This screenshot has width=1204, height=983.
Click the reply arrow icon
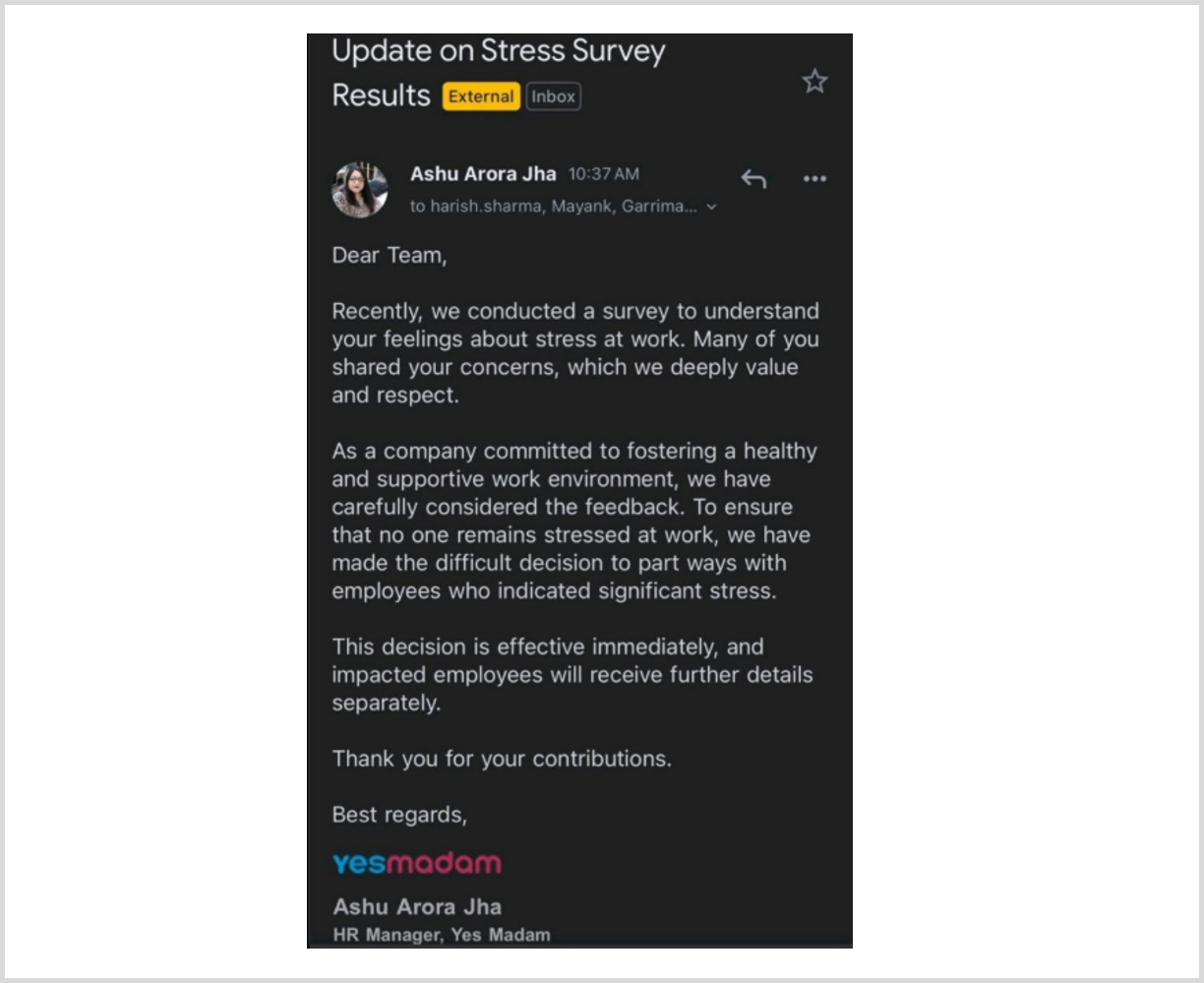click(753, 178)
